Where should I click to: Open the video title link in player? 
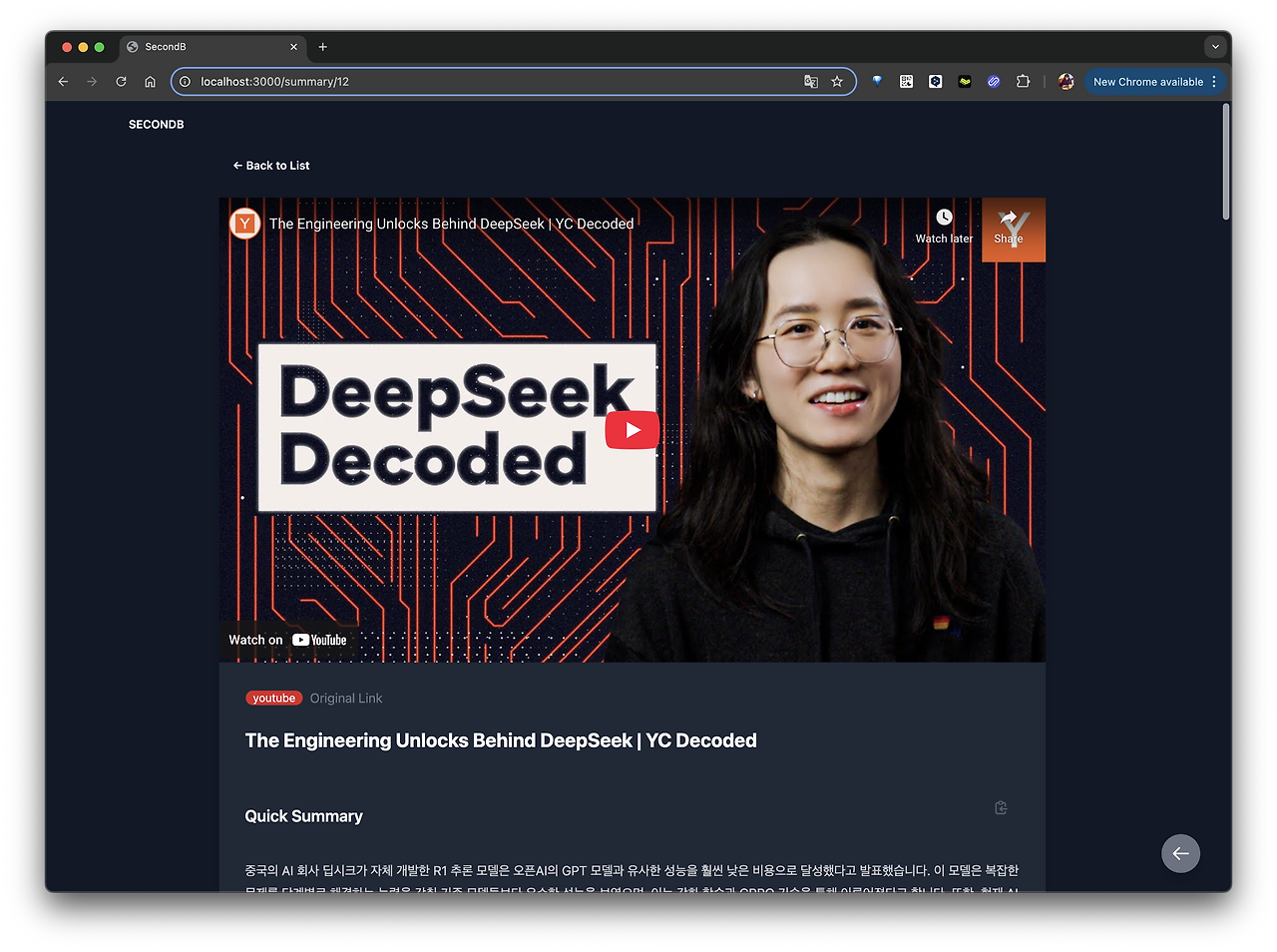coord(452,224)
